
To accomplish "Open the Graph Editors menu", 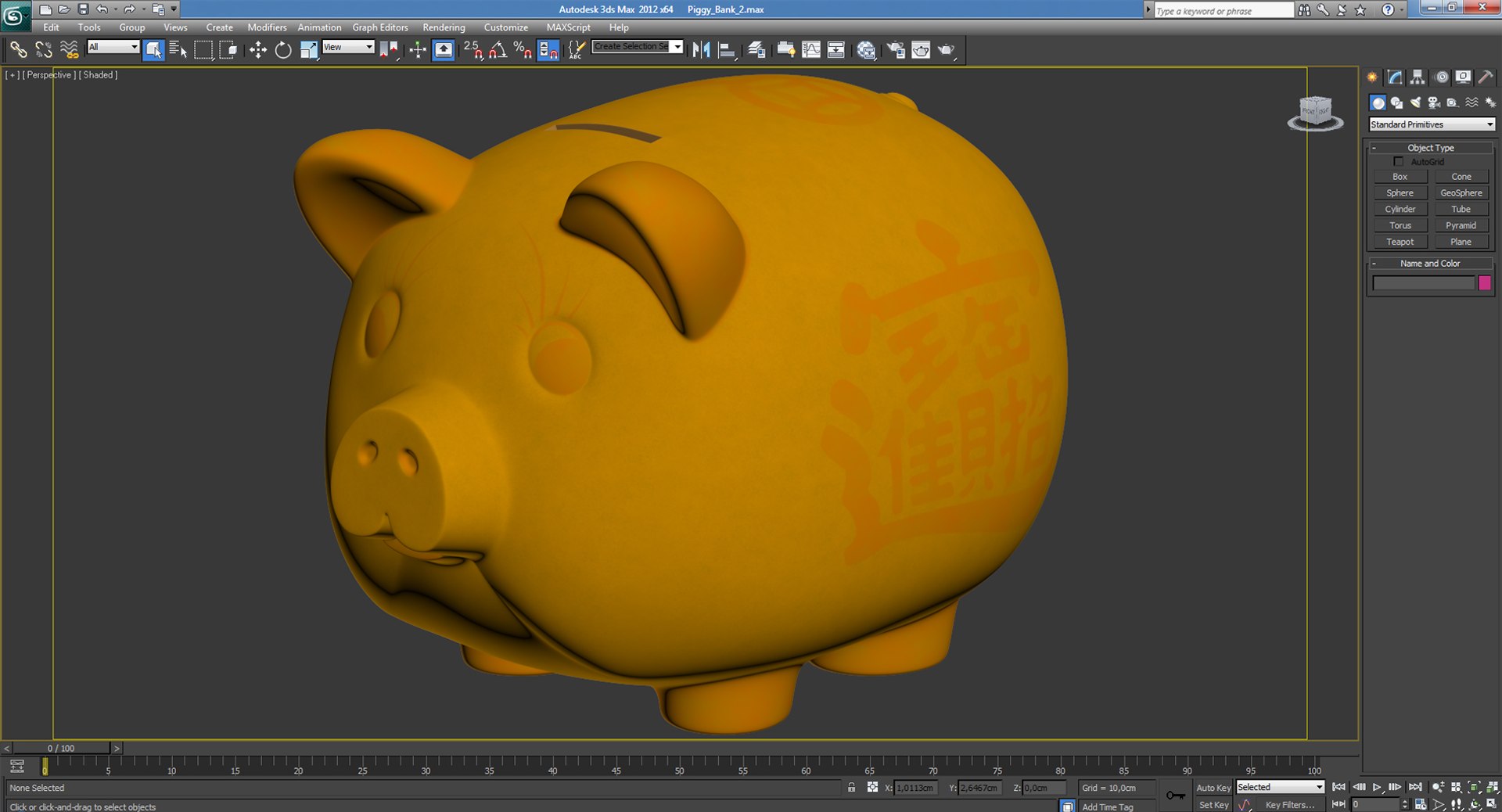I will (x=380, y=27).
